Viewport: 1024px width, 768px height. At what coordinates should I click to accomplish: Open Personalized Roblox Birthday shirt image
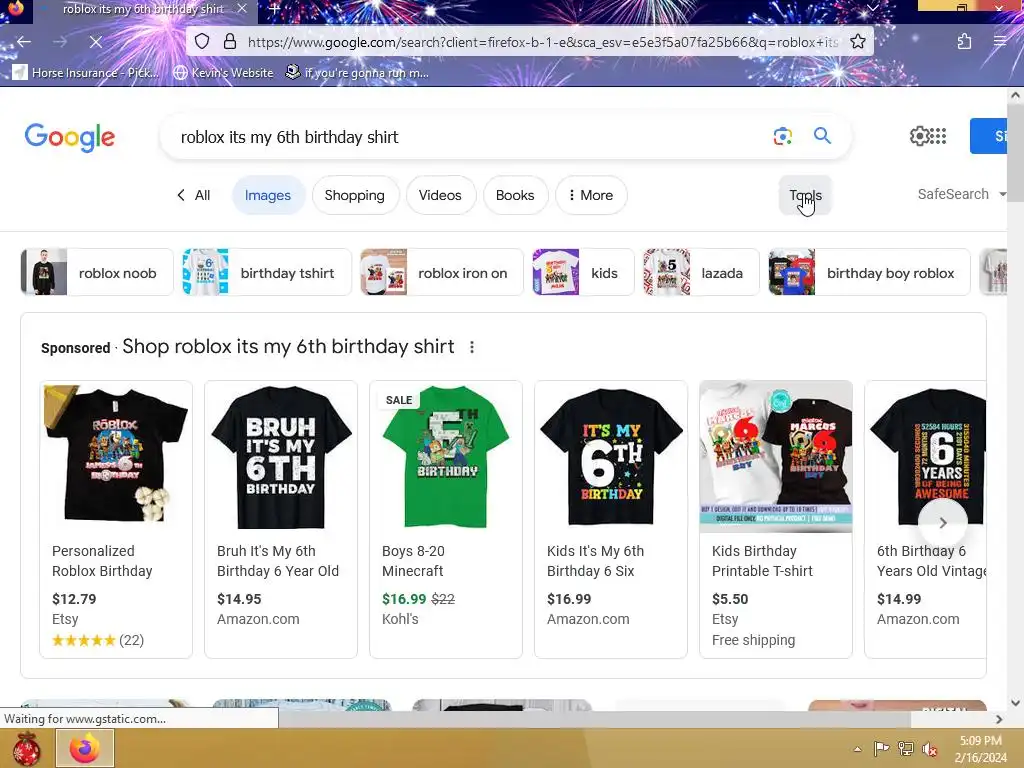[x=116, y=456]
